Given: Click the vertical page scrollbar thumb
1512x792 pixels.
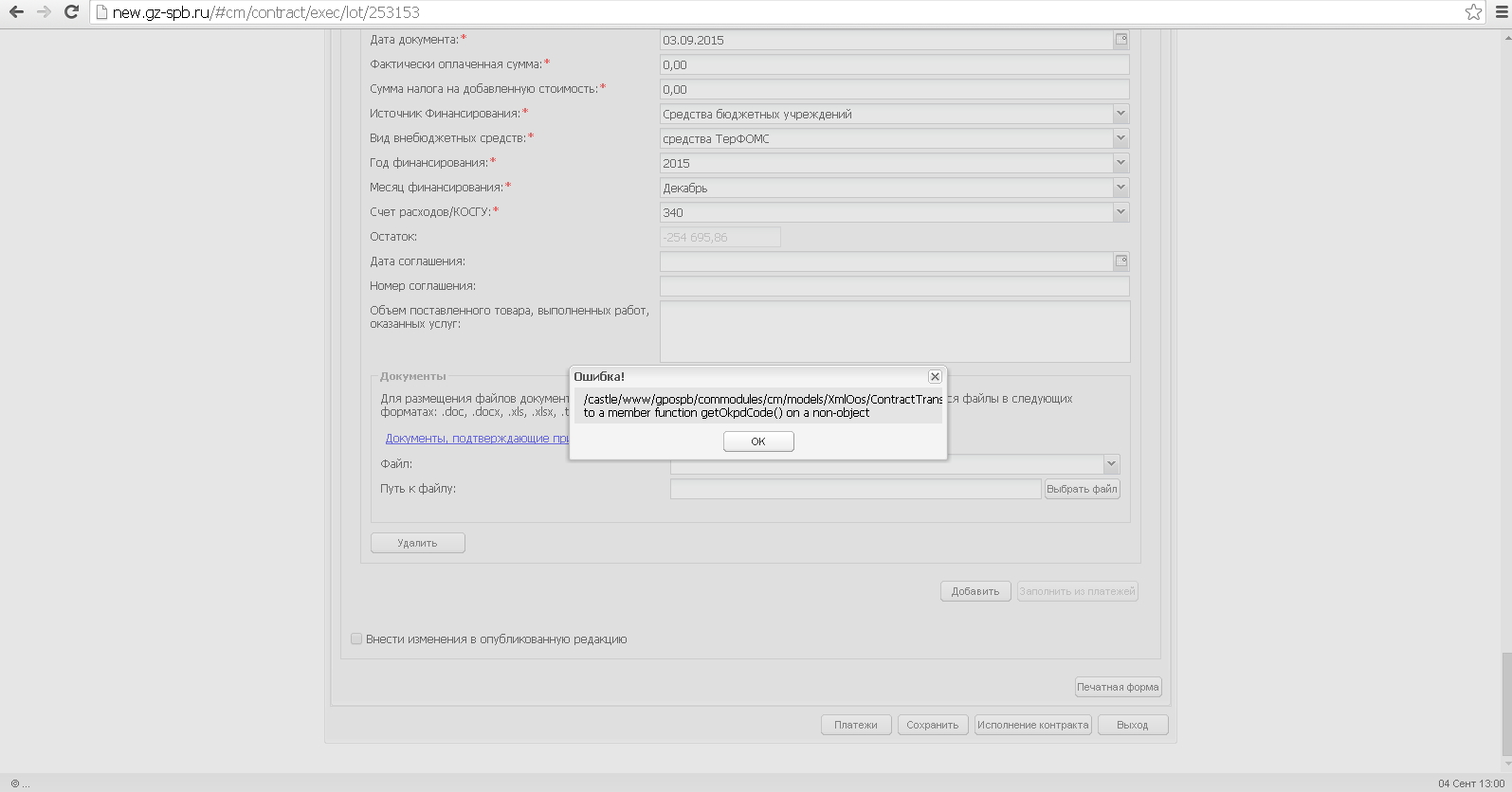Looking at the screenshot, I should [1506, 703].
